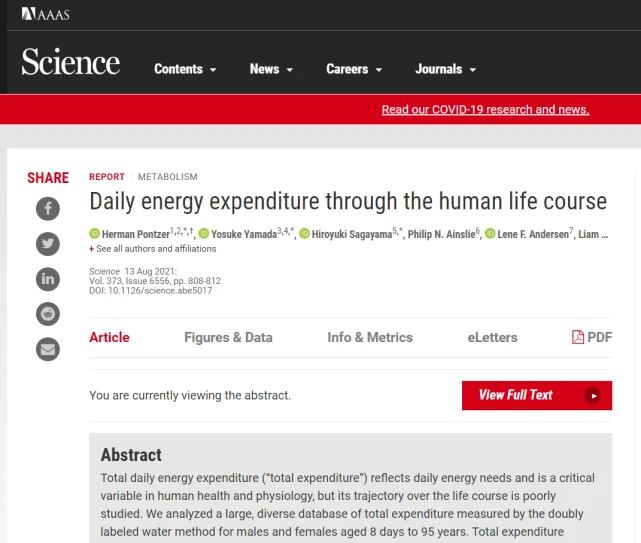Share article via email icon
Screen dimensions: 641x543
48,349
